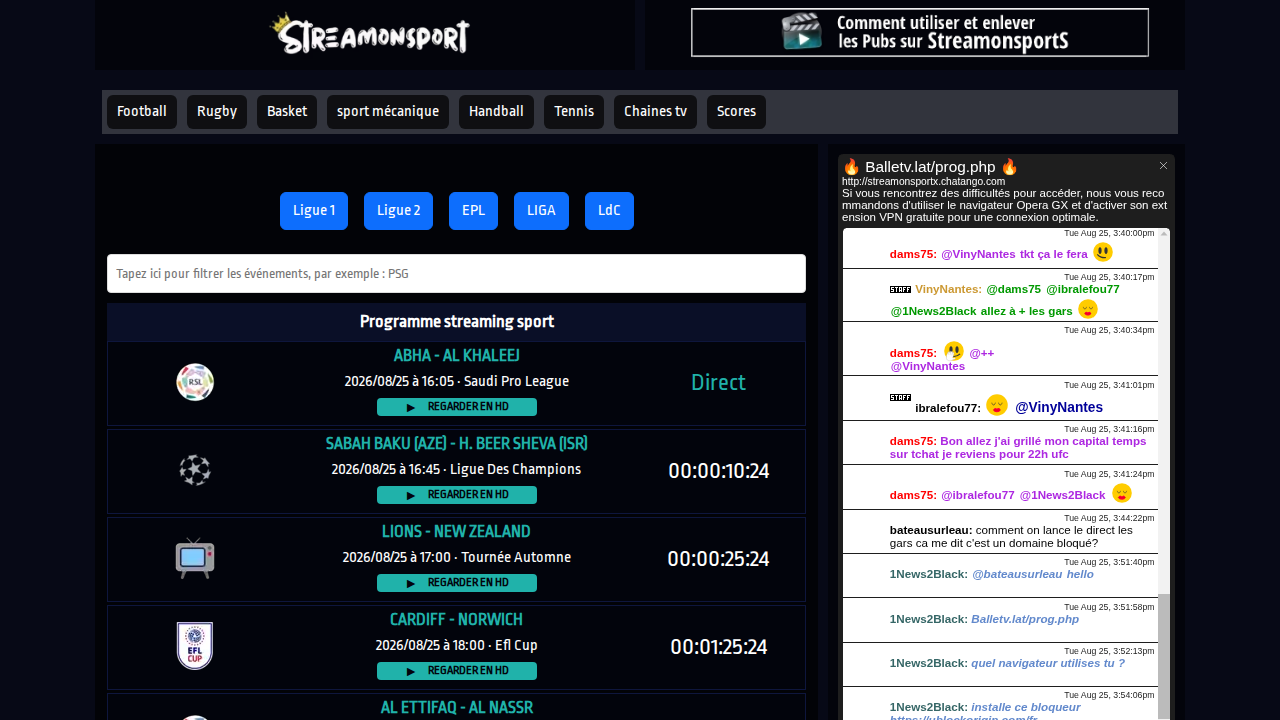Click the VinyNantes username in chat

[x=948, y=289]
